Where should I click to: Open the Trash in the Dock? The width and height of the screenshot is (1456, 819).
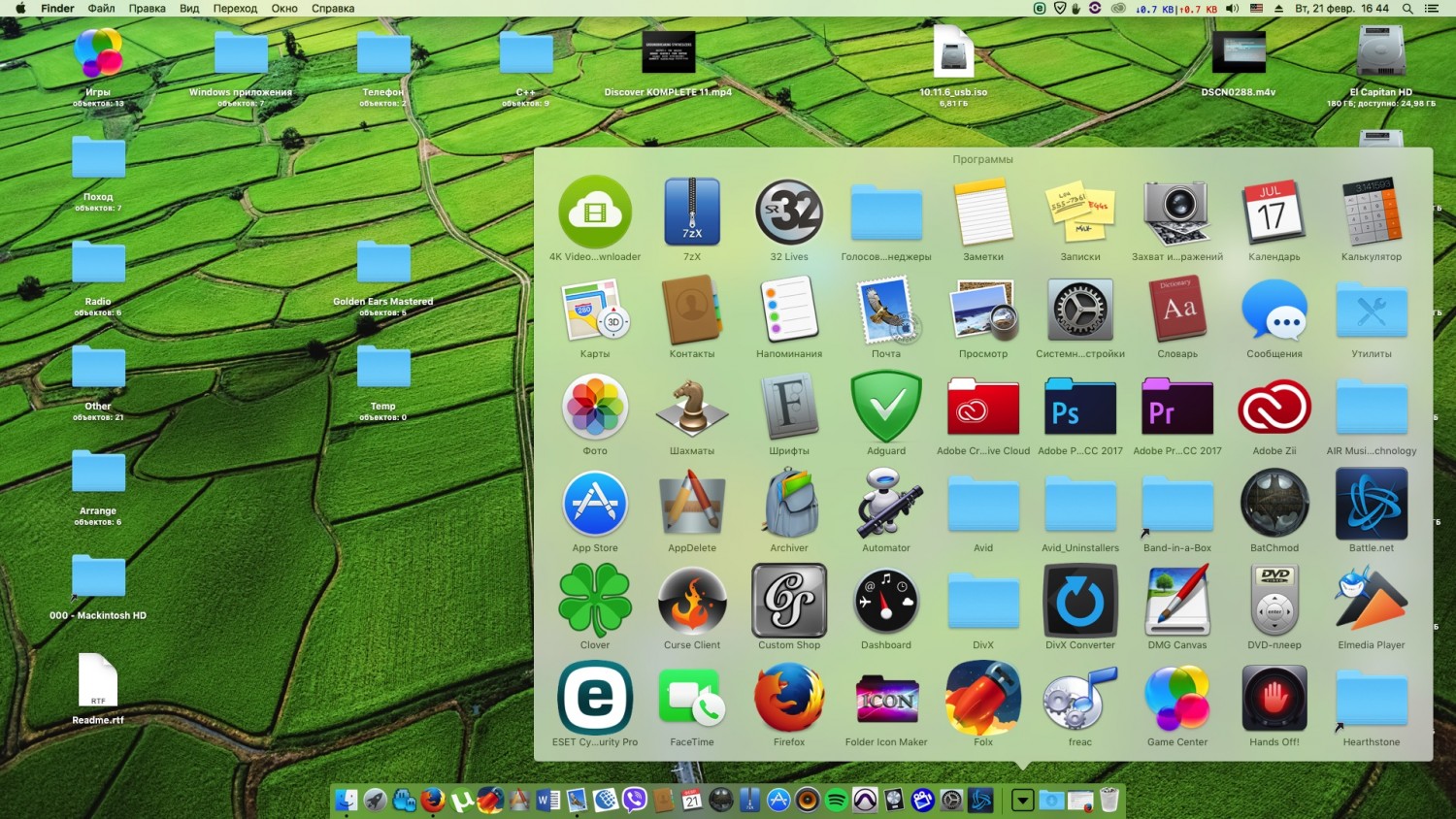click(1109, 800)
